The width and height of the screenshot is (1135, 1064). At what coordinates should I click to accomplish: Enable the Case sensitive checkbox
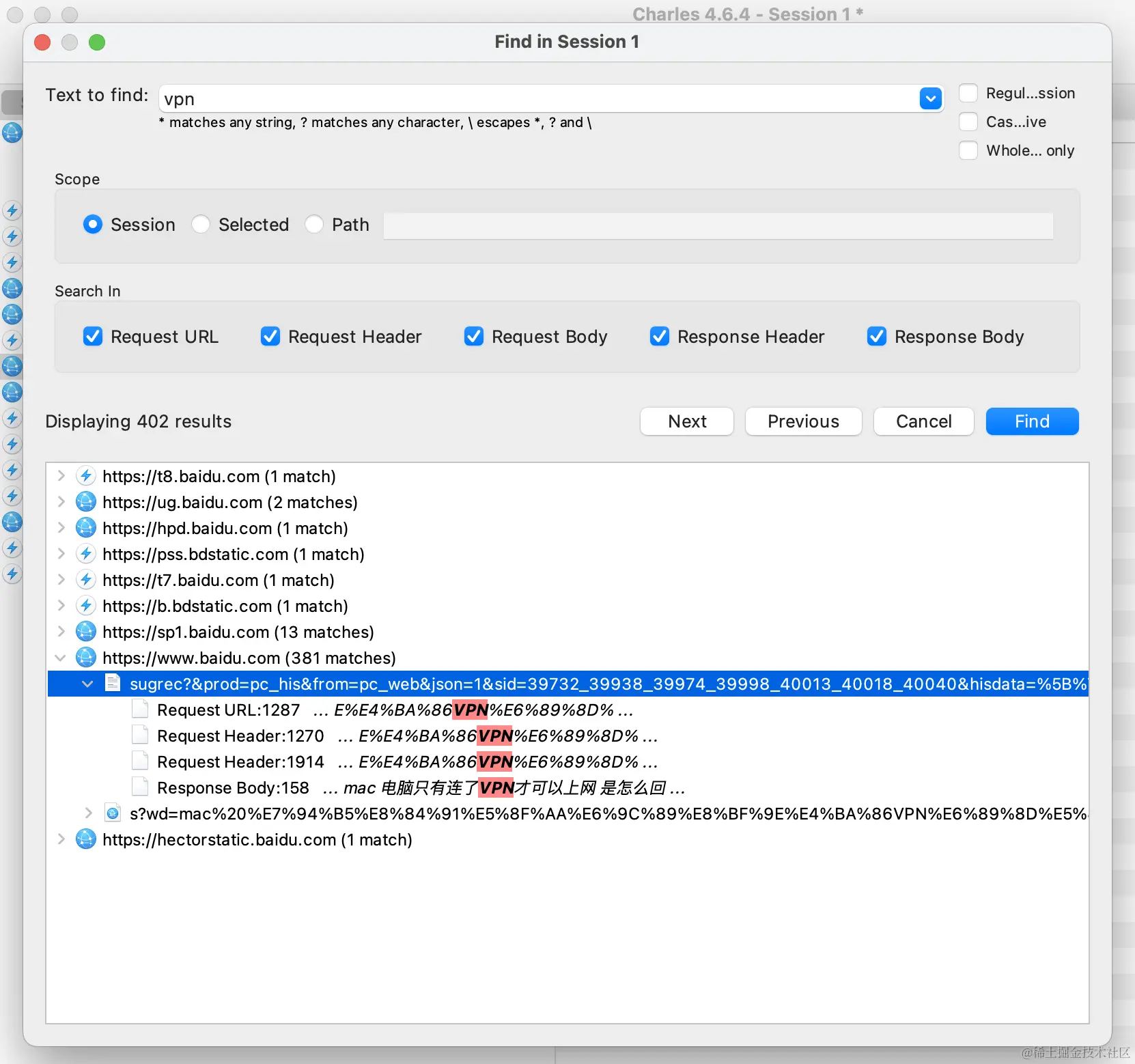tap(968, 122)
